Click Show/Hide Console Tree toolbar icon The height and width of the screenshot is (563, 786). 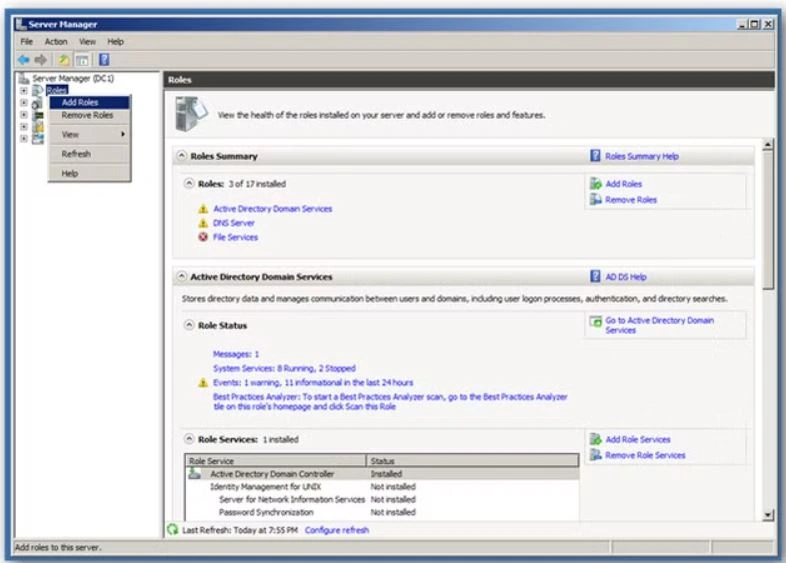pyautogui.click(x=82, y=60)
